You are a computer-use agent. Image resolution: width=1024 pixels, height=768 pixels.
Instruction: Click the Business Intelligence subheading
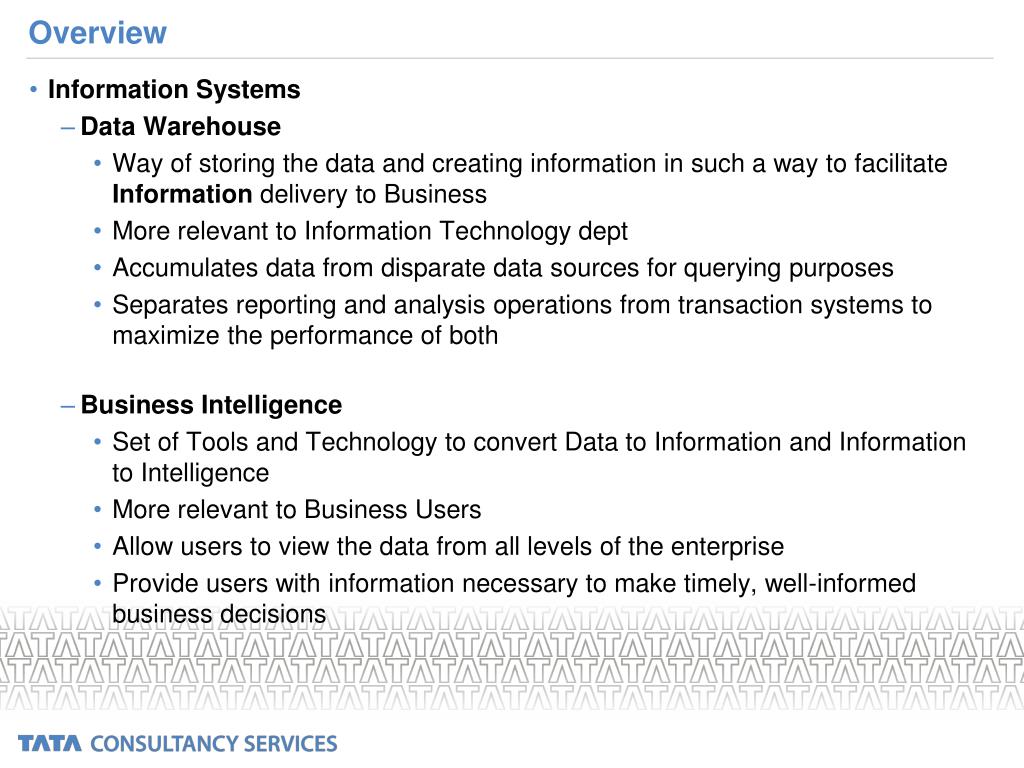[x=211, y=405]
